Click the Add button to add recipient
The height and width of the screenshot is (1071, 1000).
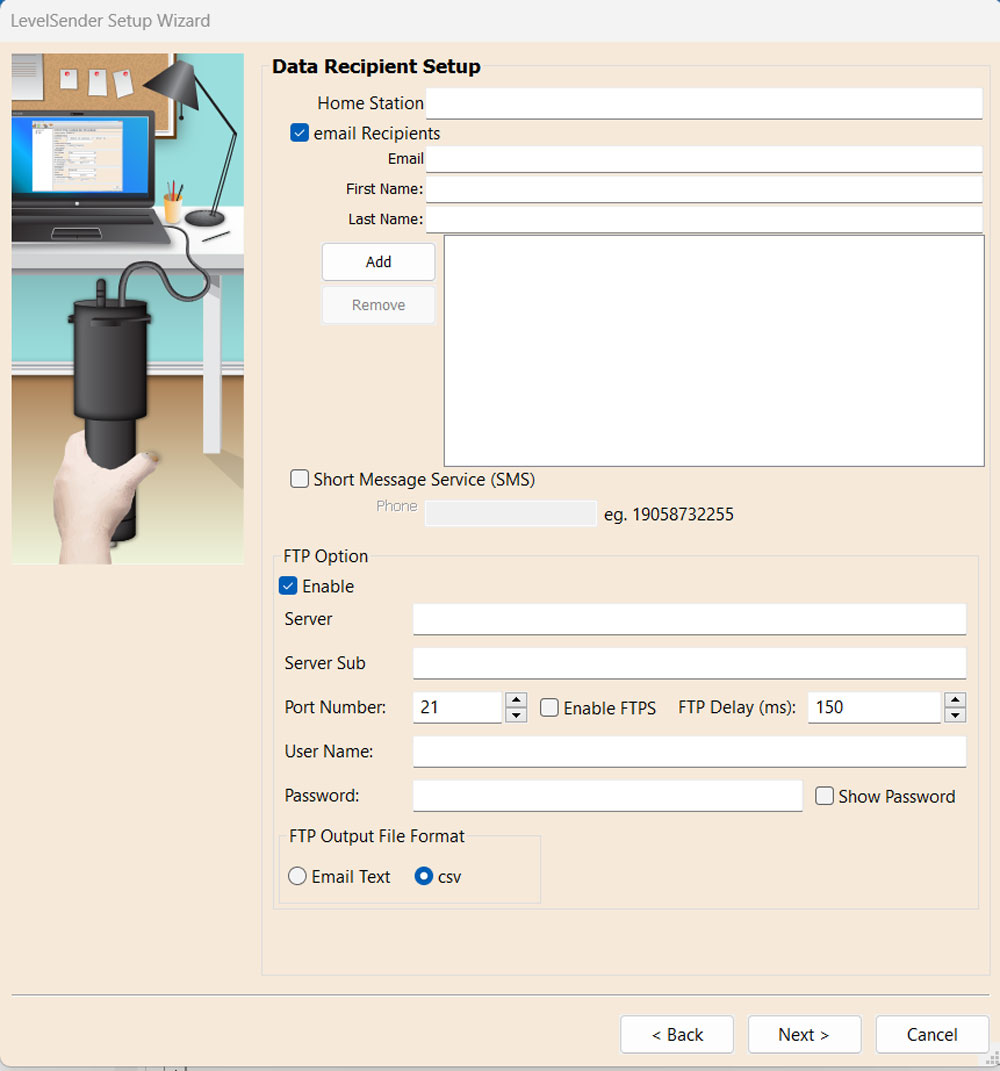tap(377, 261)
